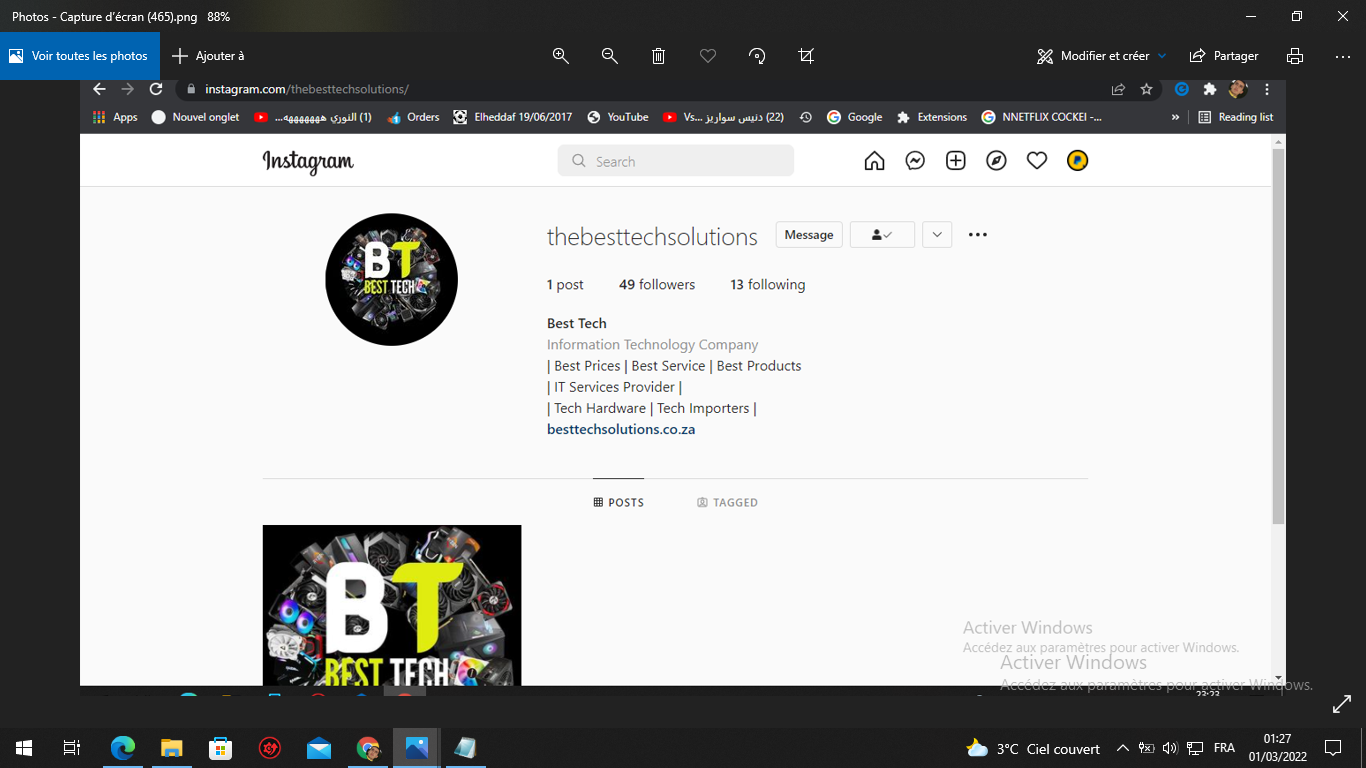The width and height of the screenshot is (1366, 768).
Task: View the 13 following list
Action: tap(767, 285)
